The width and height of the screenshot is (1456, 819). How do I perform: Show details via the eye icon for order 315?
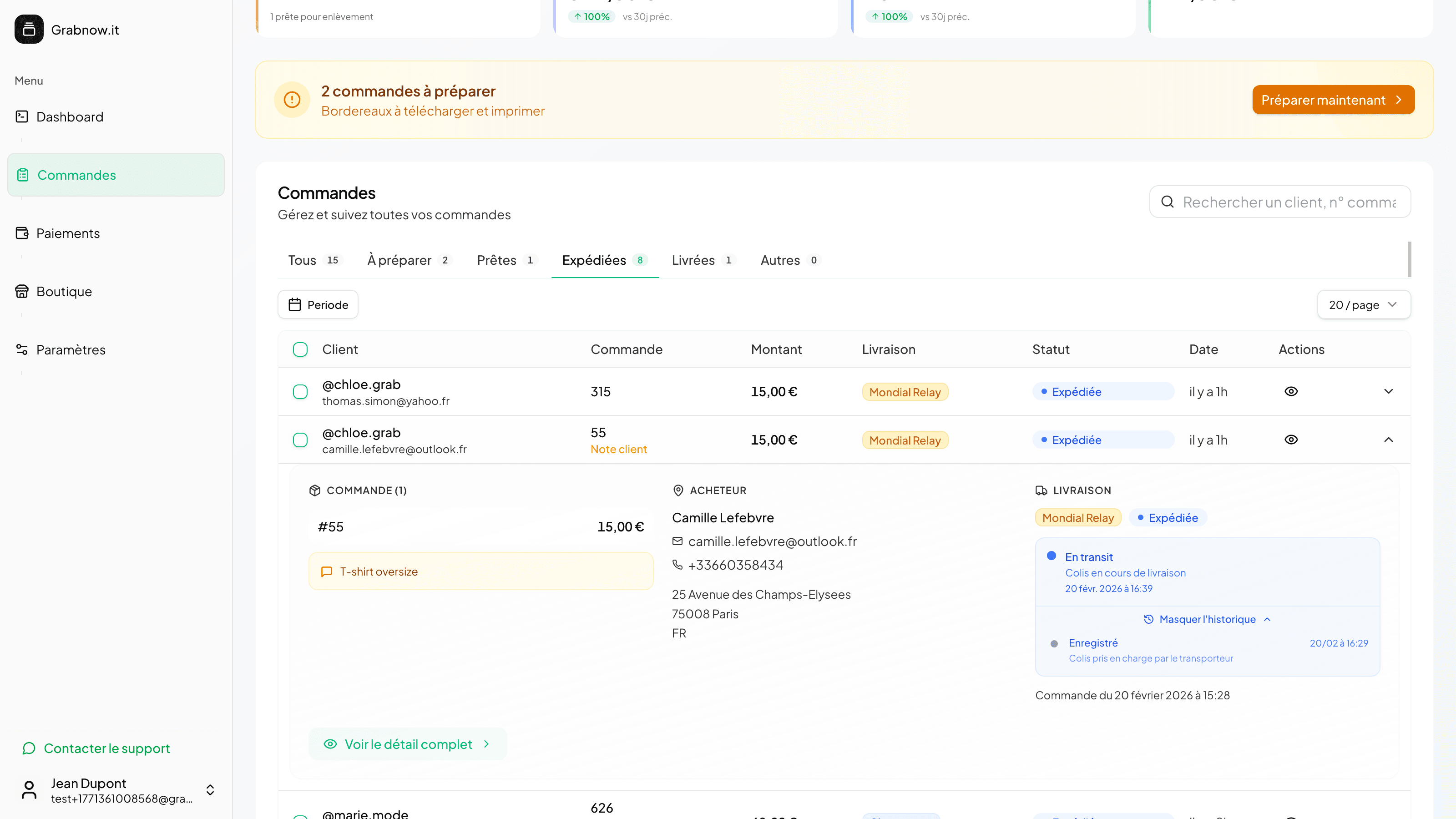pos(1291,391)
